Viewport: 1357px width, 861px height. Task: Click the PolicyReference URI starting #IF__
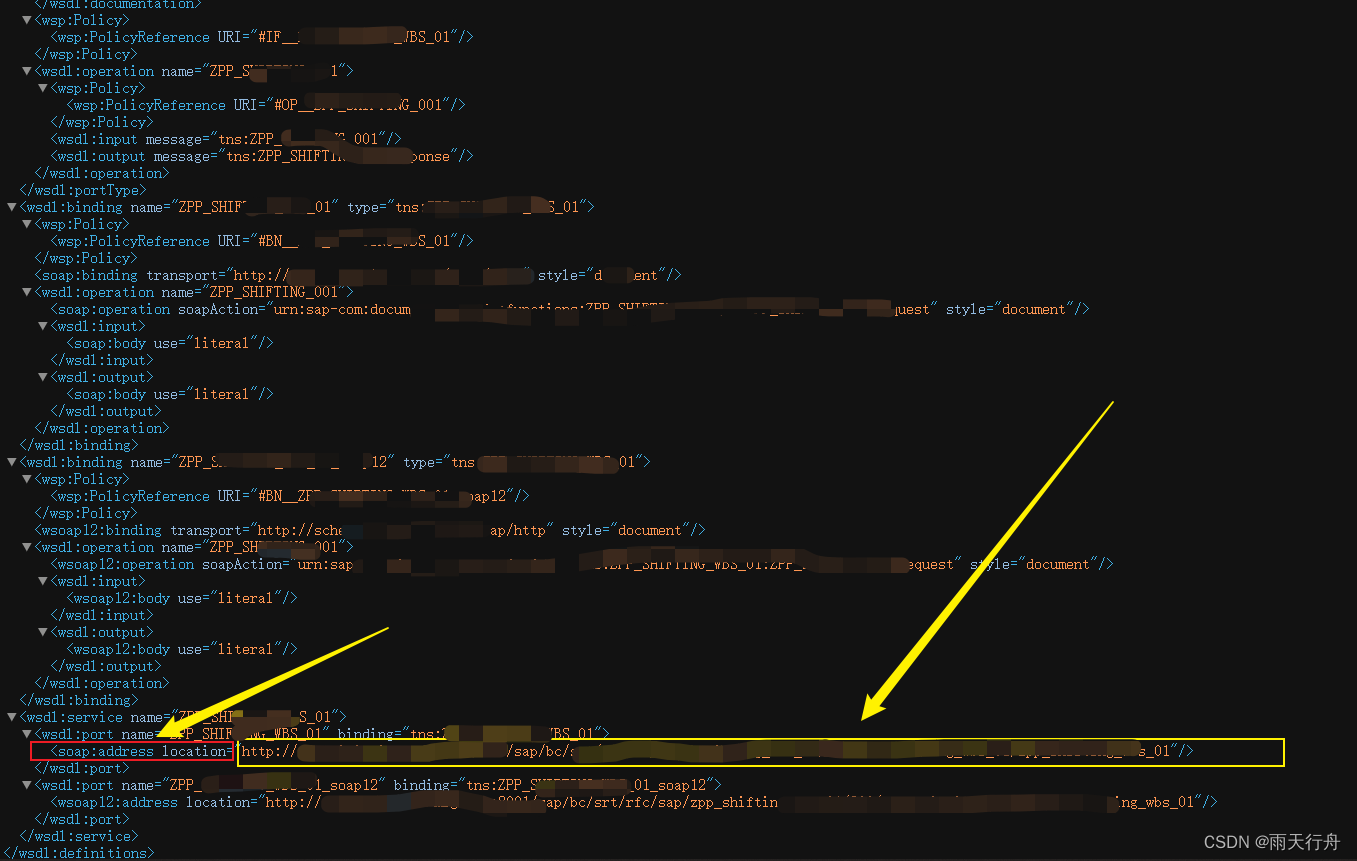coord(262,37)
